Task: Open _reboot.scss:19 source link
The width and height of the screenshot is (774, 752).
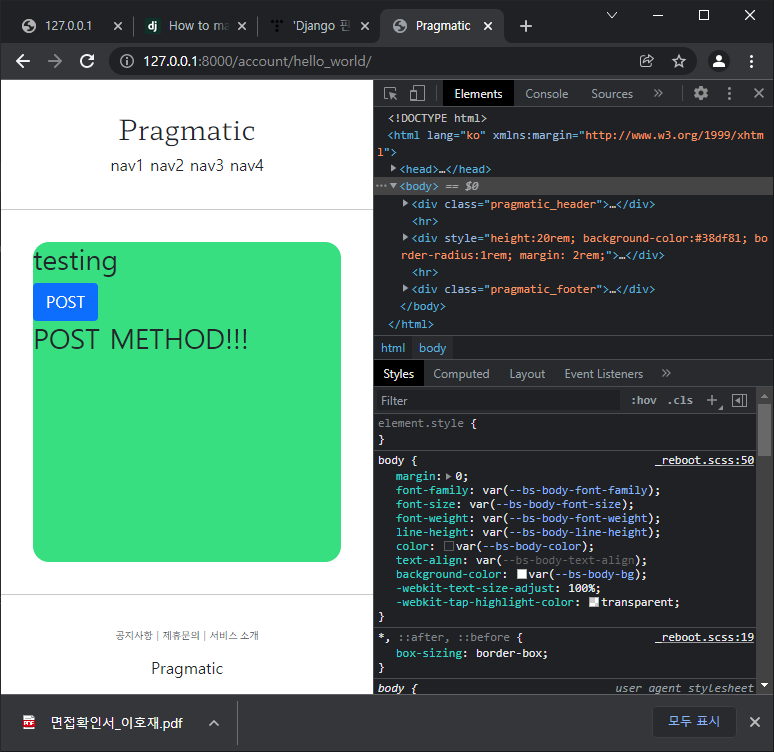Action: coord(704,637)
